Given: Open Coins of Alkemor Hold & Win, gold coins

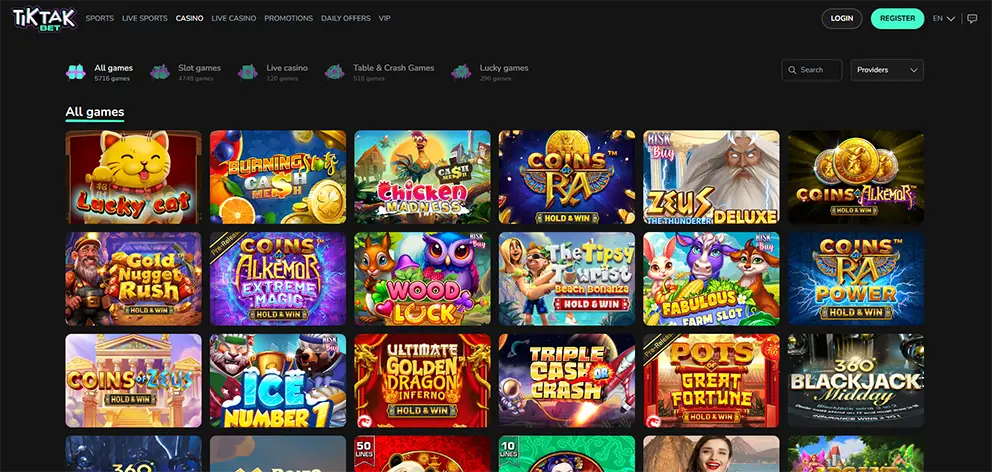Looking at the screenshot, I should point(855,177).
